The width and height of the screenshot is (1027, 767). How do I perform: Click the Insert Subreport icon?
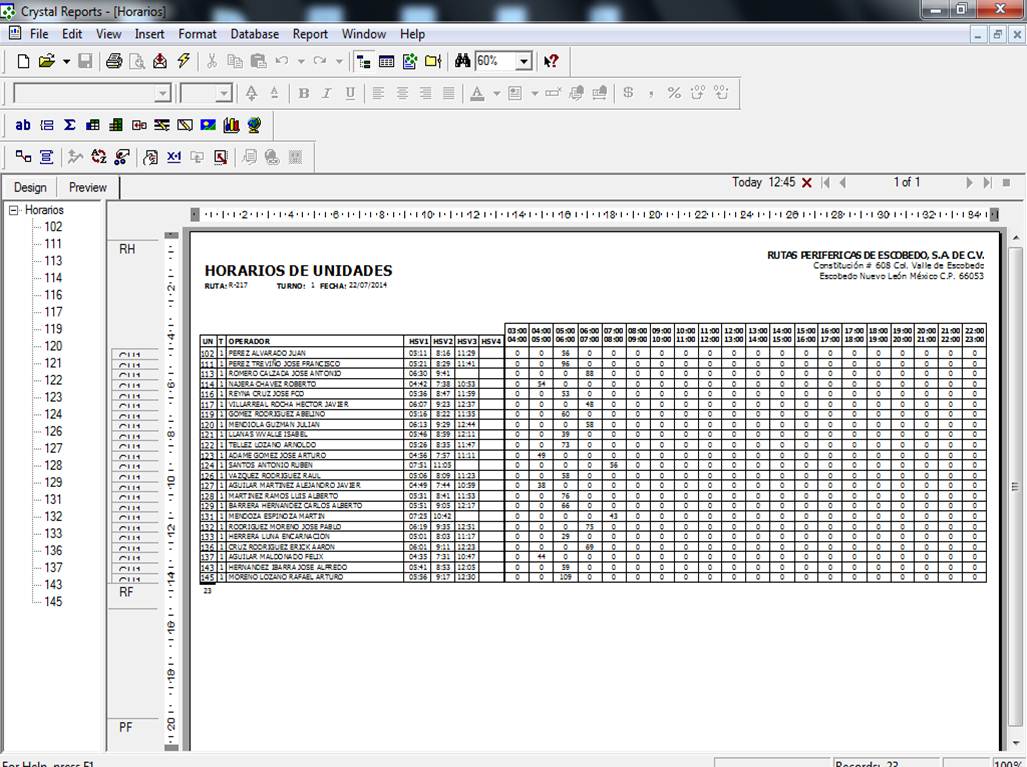pos(139,124)
